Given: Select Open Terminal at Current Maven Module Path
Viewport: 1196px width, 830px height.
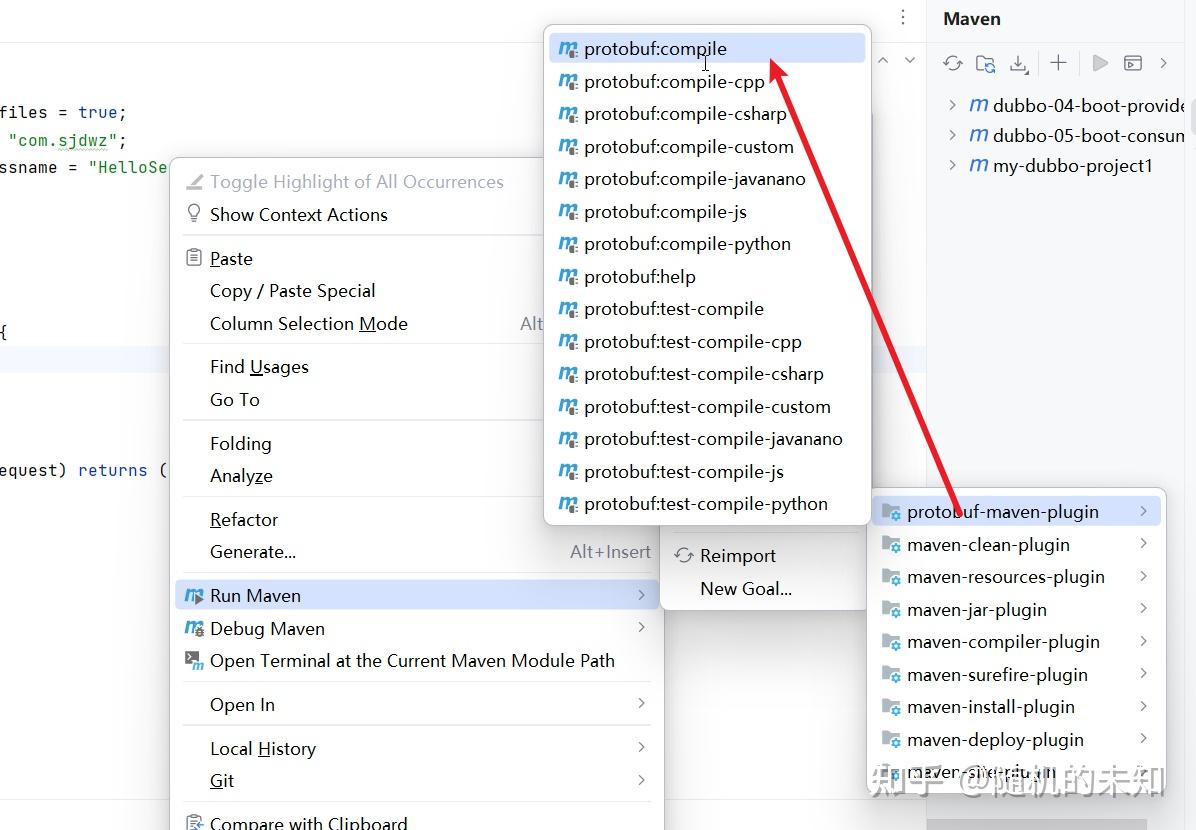Looking at the screenshot, I should 412,661.
